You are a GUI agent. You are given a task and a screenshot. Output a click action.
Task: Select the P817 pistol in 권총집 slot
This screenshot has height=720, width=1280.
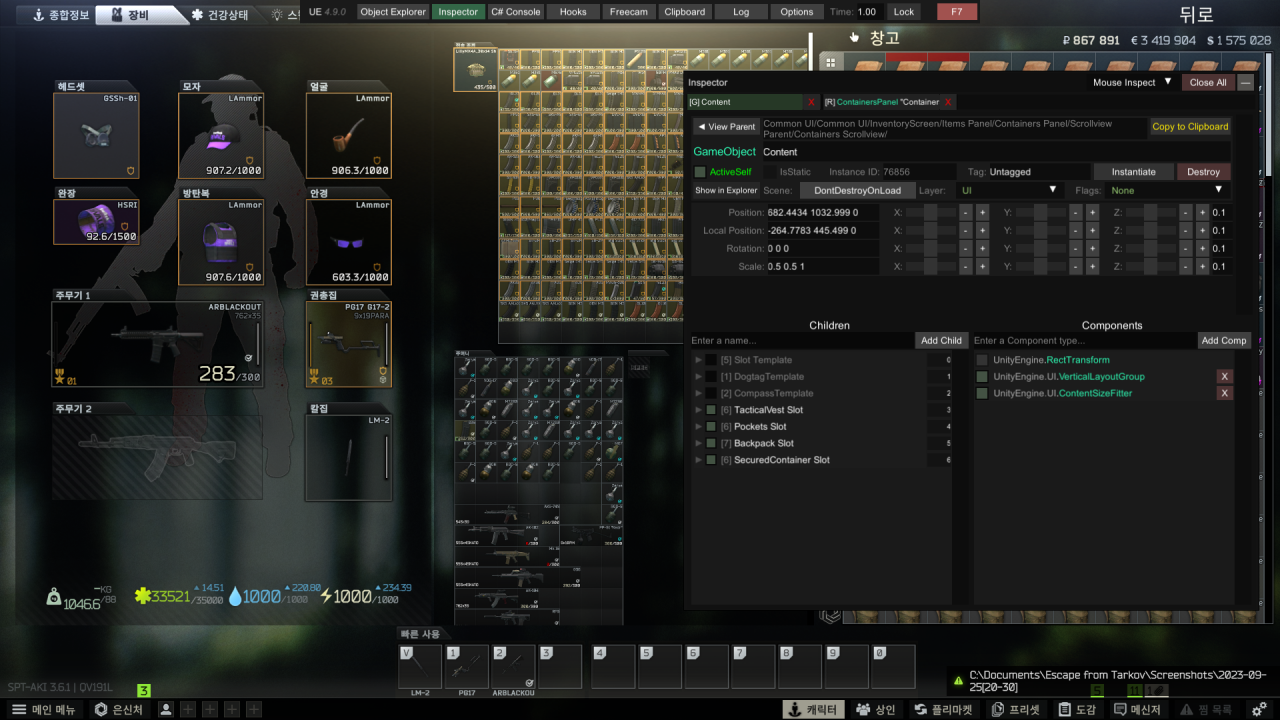tap(348, 344)
